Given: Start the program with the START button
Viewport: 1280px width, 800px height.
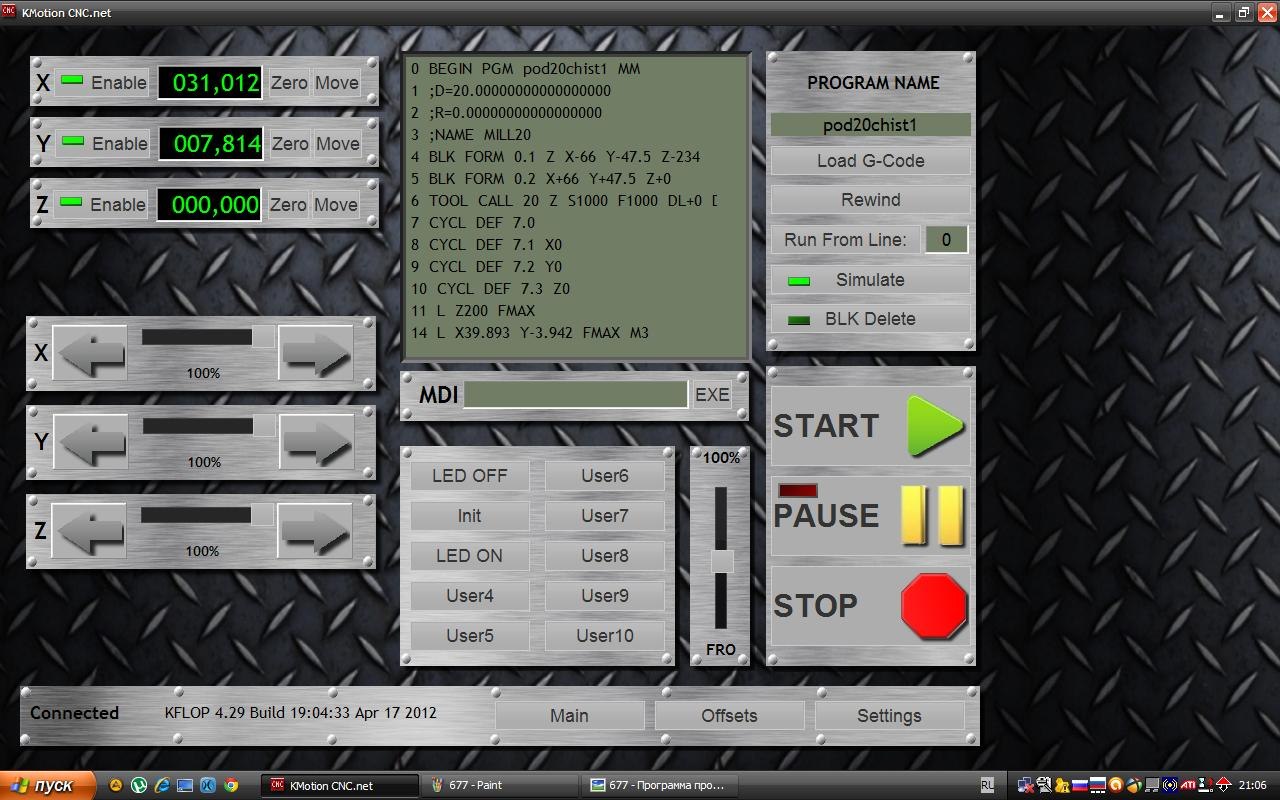Looking at the screenshot, I should click(870, 426).
